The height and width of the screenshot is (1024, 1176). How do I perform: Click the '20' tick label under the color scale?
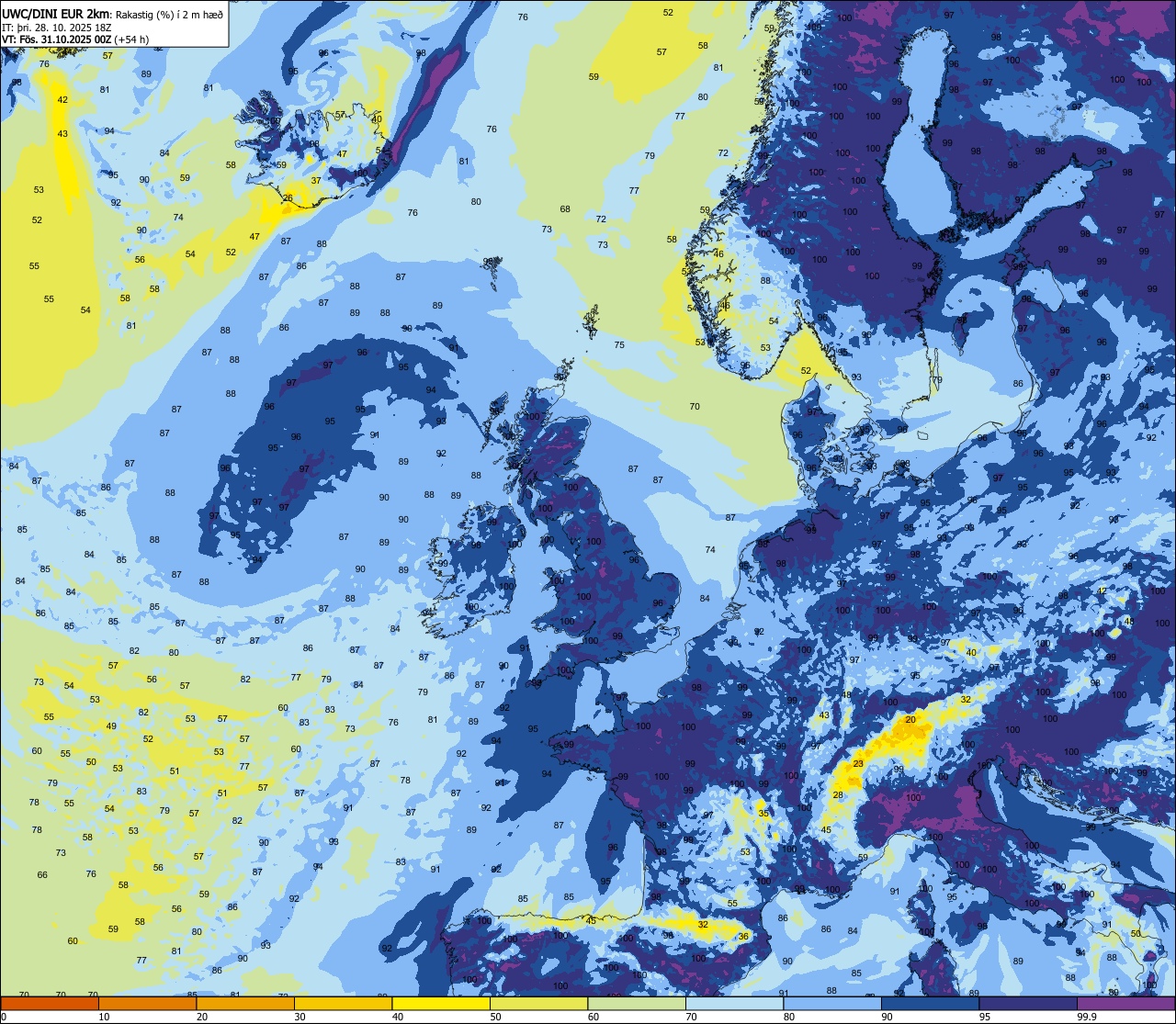(202, 1017)
